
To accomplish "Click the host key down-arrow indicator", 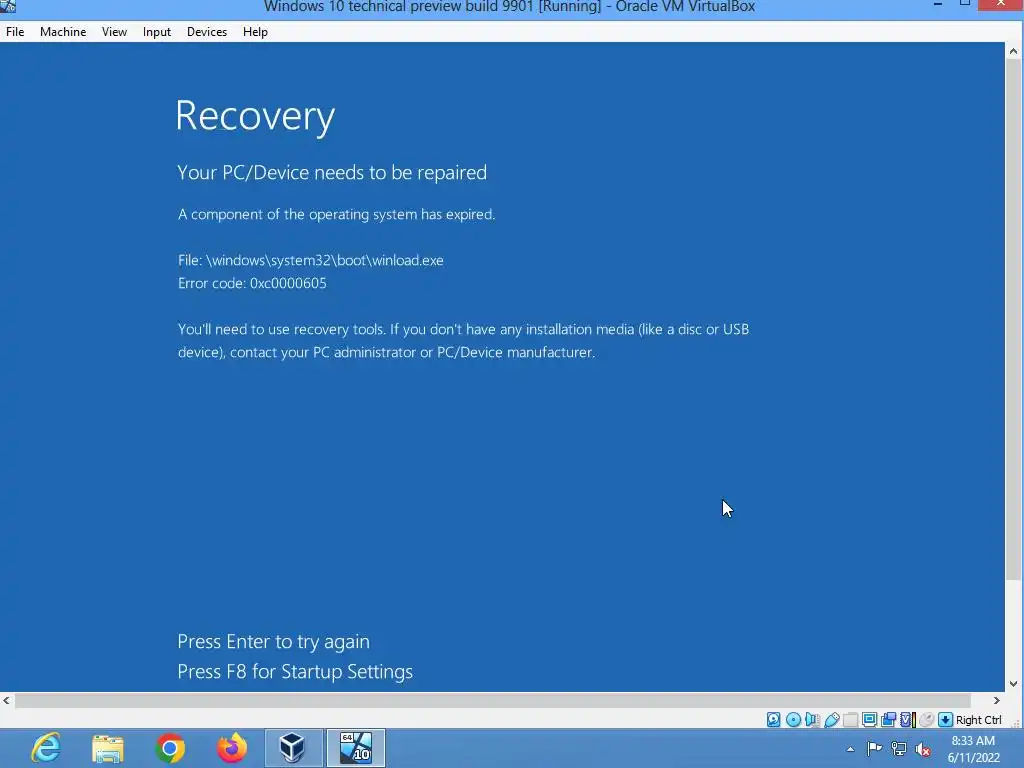I will pyautogui.click(x=945, y=720).
